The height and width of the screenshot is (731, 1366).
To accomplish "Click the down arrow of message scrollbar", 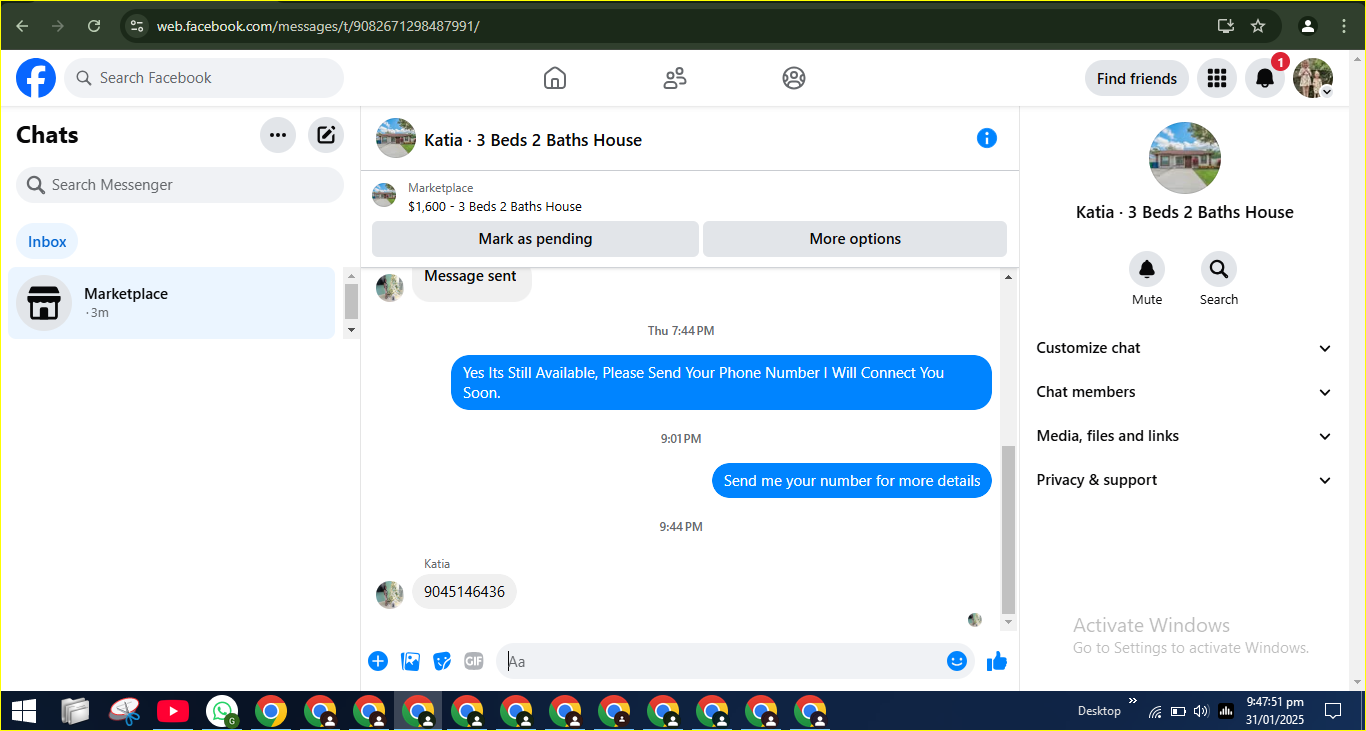I will pos(1008,622).
